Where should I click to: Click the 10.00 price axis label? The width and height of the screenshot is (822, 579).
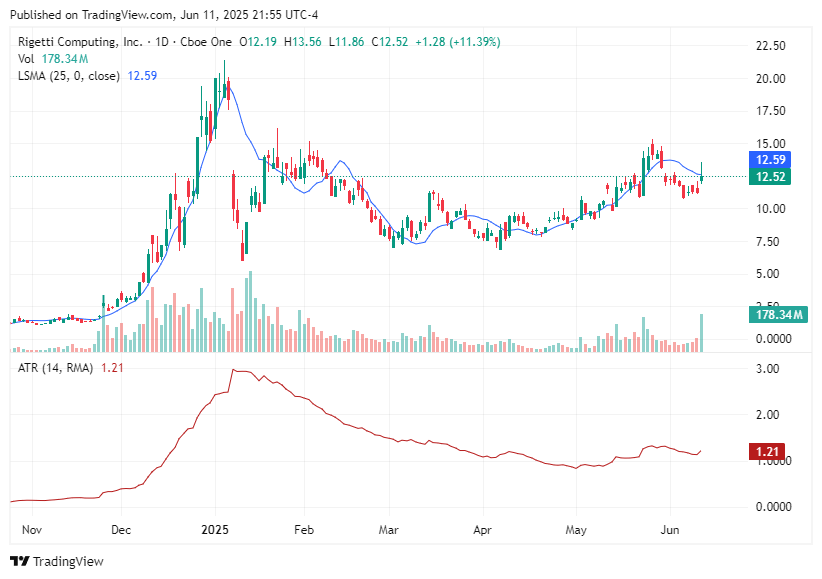coord(771,209)
